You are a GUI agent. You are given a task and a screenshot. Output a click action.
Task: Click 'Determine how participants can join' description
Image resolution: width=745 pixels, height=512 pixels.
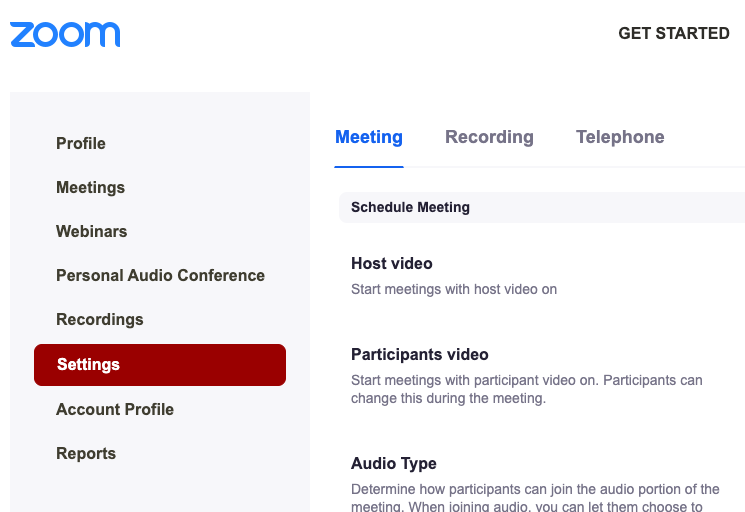(x=535, y=497)
